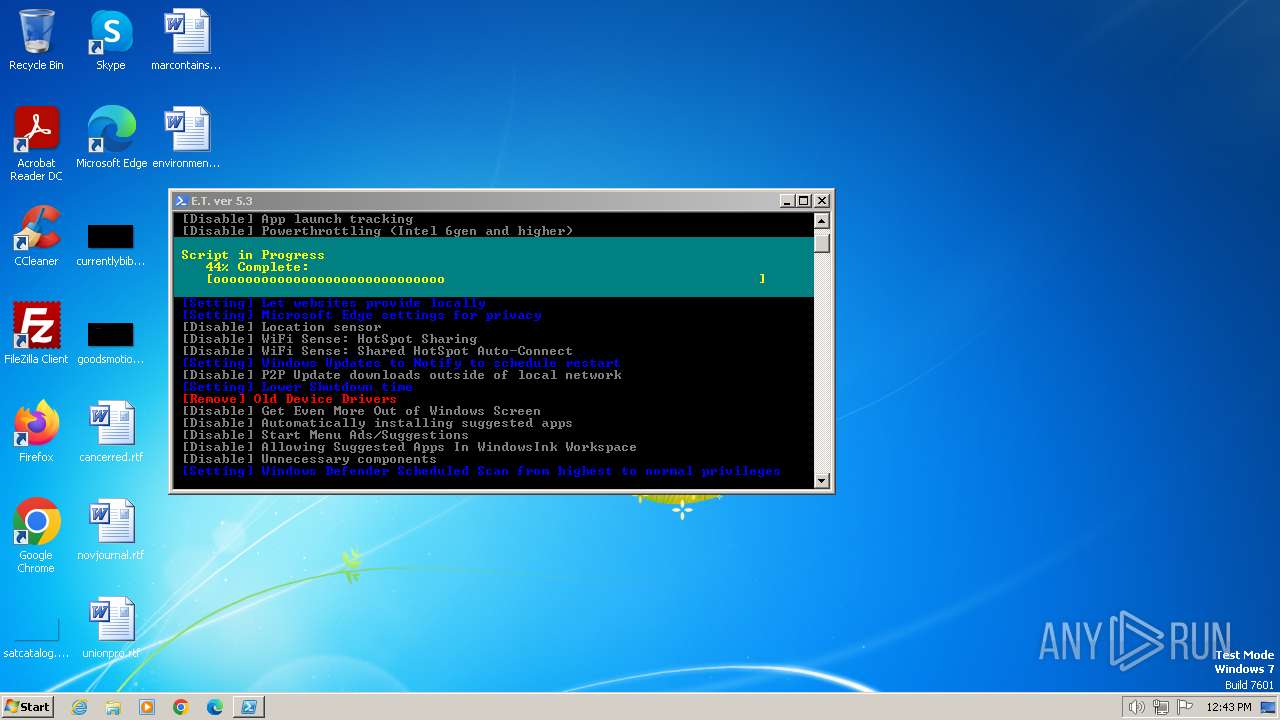Select the cancerred.rtf document icon

click(x=111, y=431)
